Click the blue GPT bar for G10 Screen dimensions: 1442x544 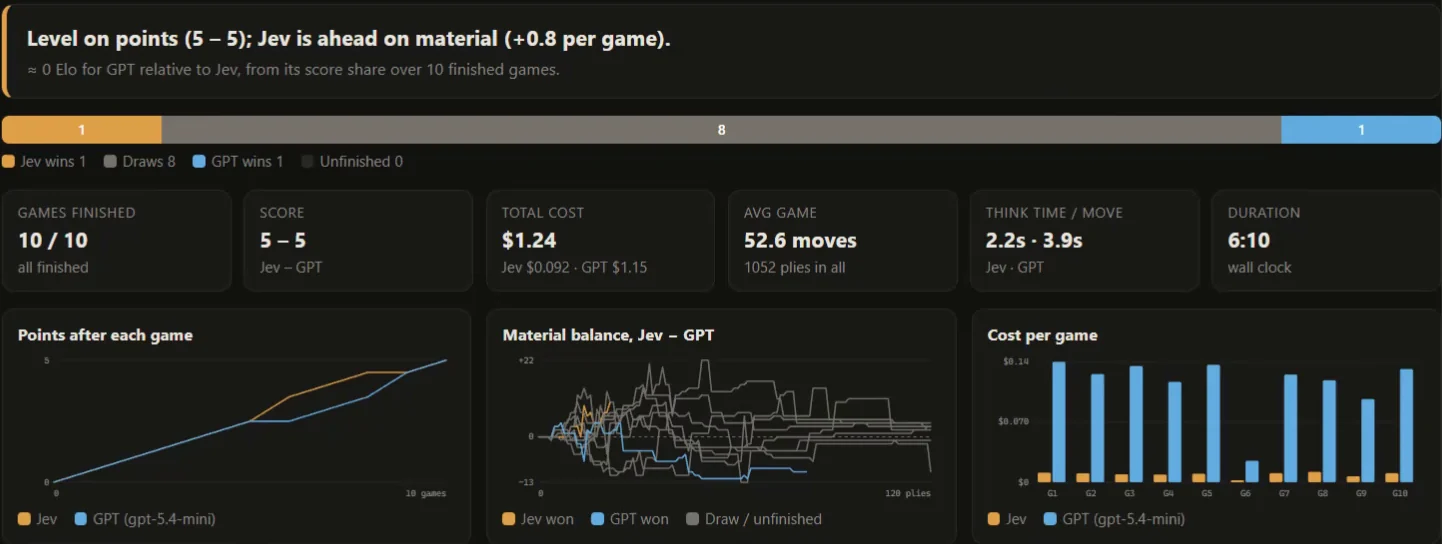(x=1406, y=426)
